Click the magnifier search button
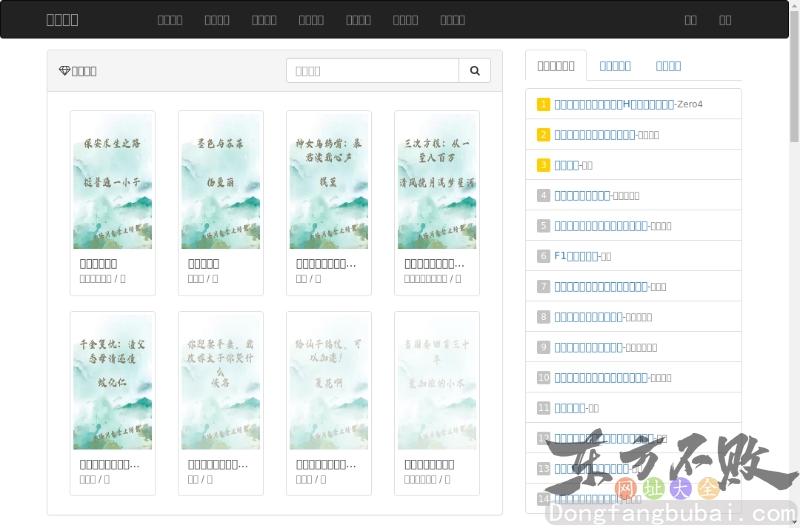800x528 pixels. 475,71
